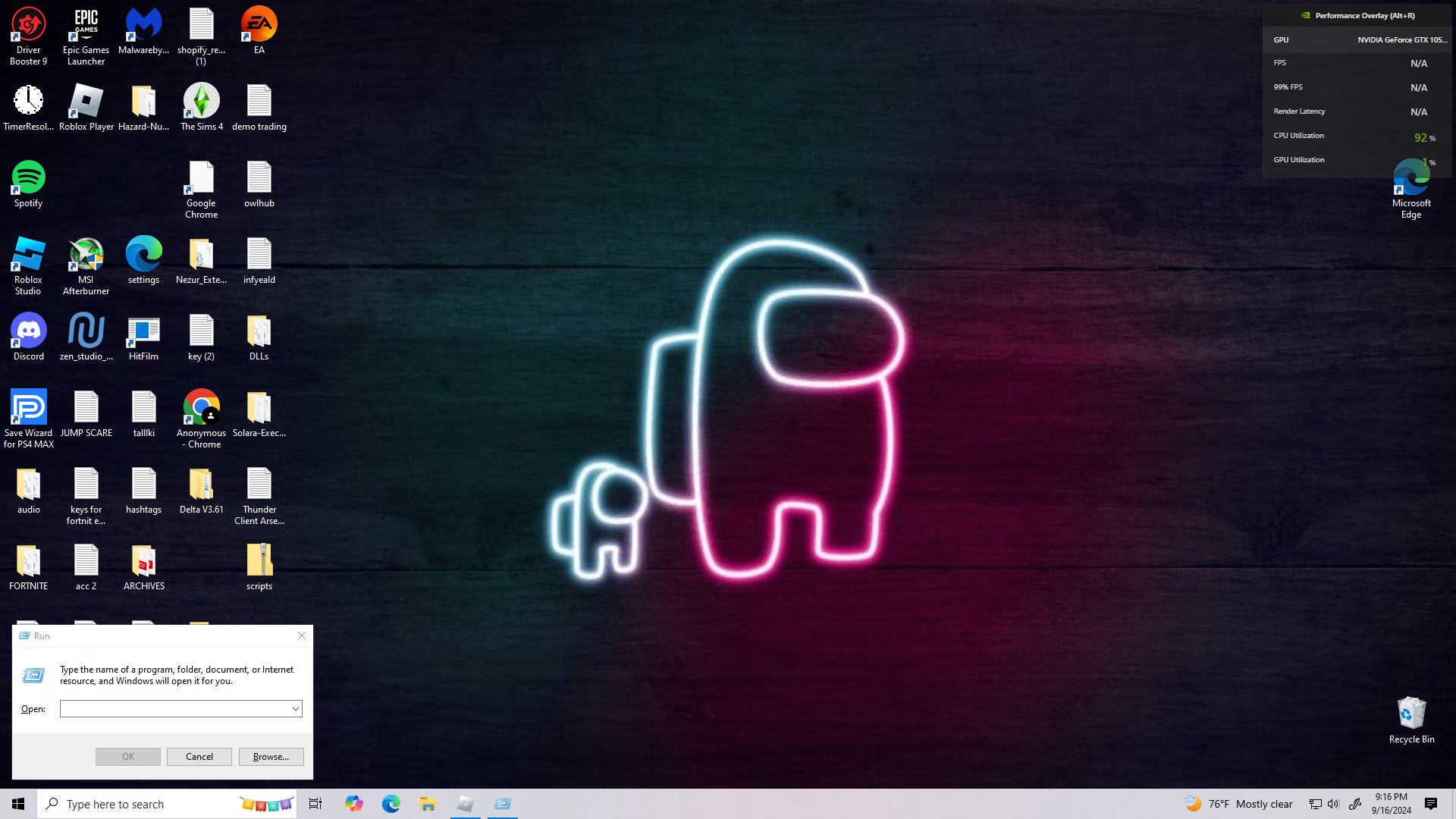Open the Spotify desktop icon
The width and height of the screenshot is (1456, 819).
28,177
